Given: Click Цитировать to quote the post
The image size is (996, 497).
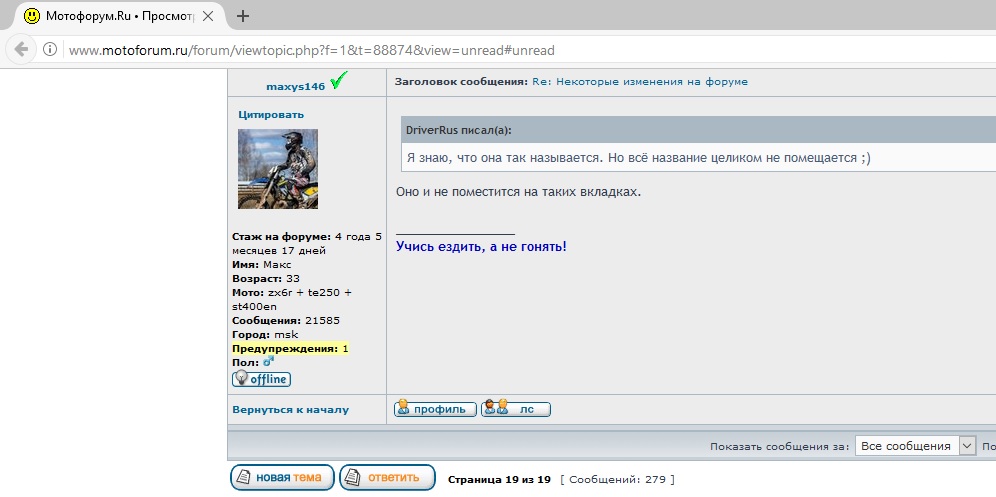Looking at the screenshot, I should [x=268, y=114].
